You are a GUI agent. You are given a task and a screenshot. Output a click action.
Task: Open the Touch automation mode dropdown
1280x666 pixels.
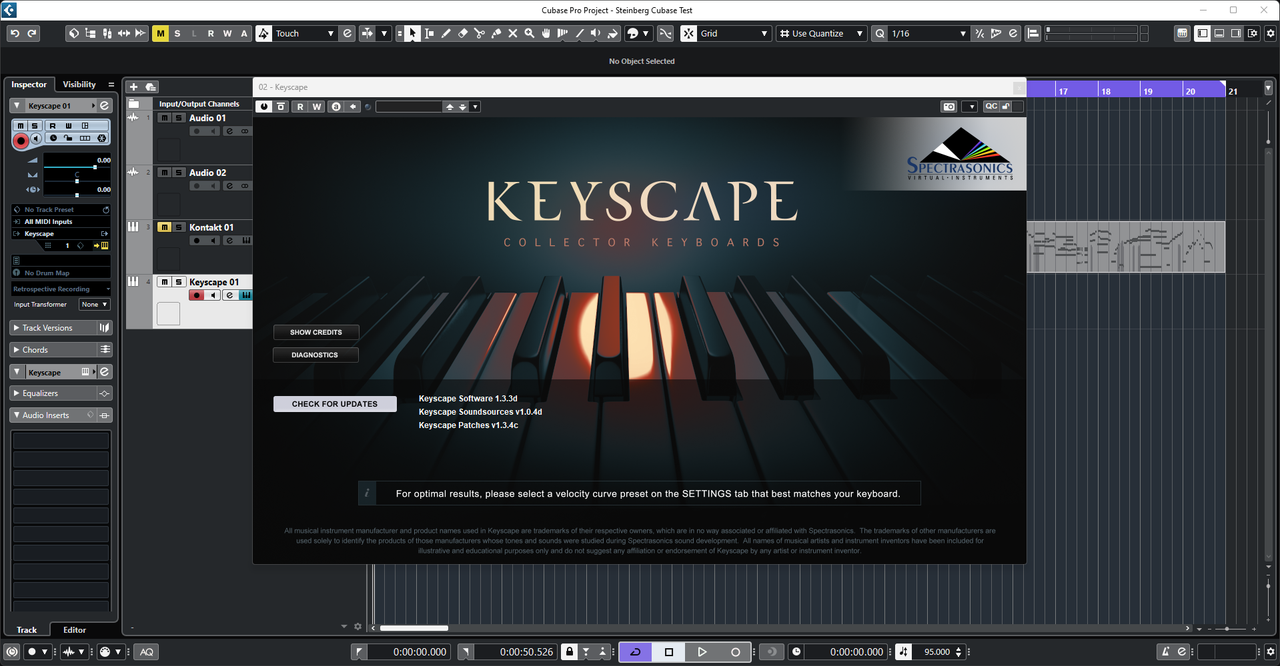coord(305,33)
